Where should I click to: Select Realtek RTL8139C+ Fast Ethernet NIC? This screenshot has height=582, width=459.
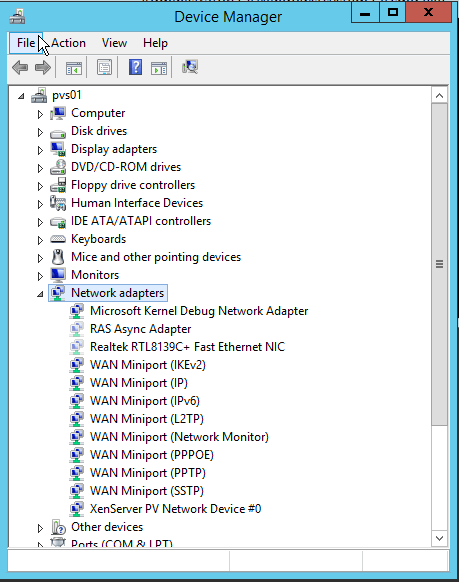(187, 347)
